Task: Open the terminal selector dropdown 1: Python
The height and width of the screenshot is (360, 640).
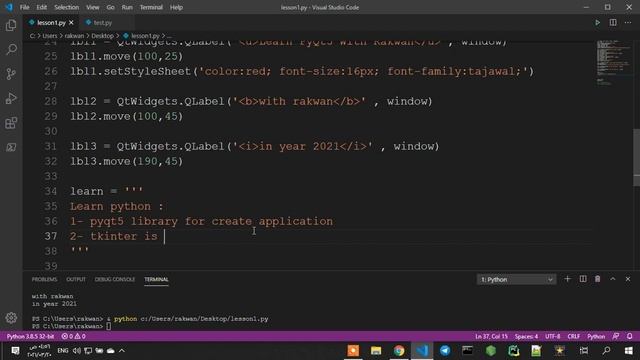Action: (516, 280)
